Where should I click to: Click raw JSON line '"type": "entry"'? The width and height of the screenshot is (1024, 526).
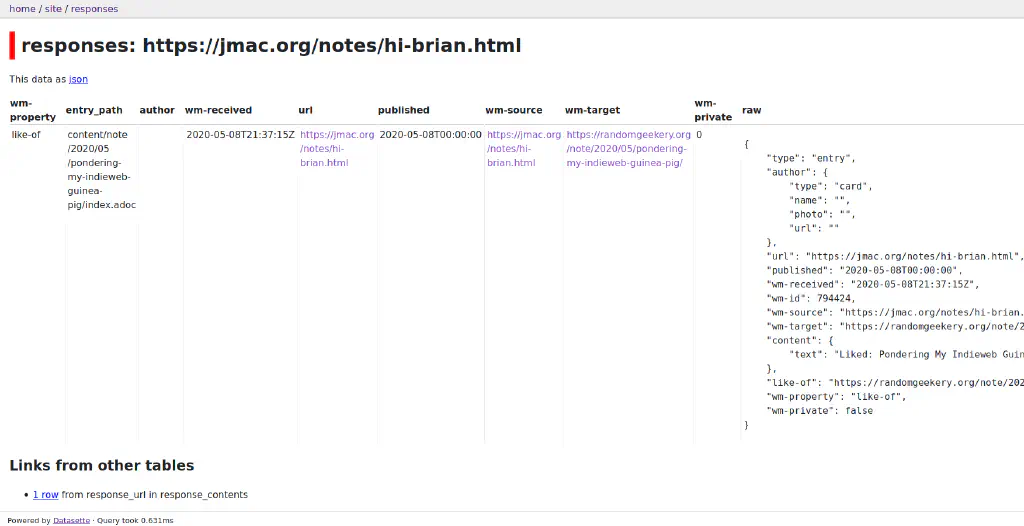(810, 158)
